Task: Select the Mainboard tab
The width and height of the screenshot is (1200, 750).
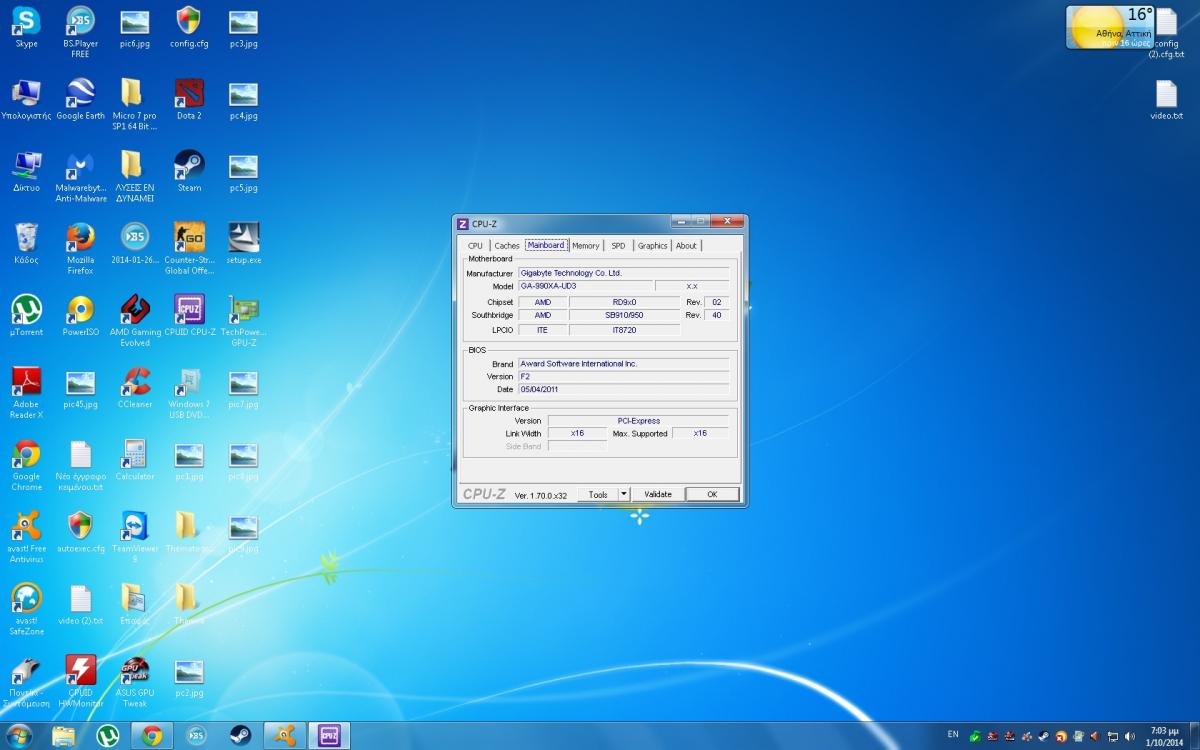Action: tap(546, 245)
